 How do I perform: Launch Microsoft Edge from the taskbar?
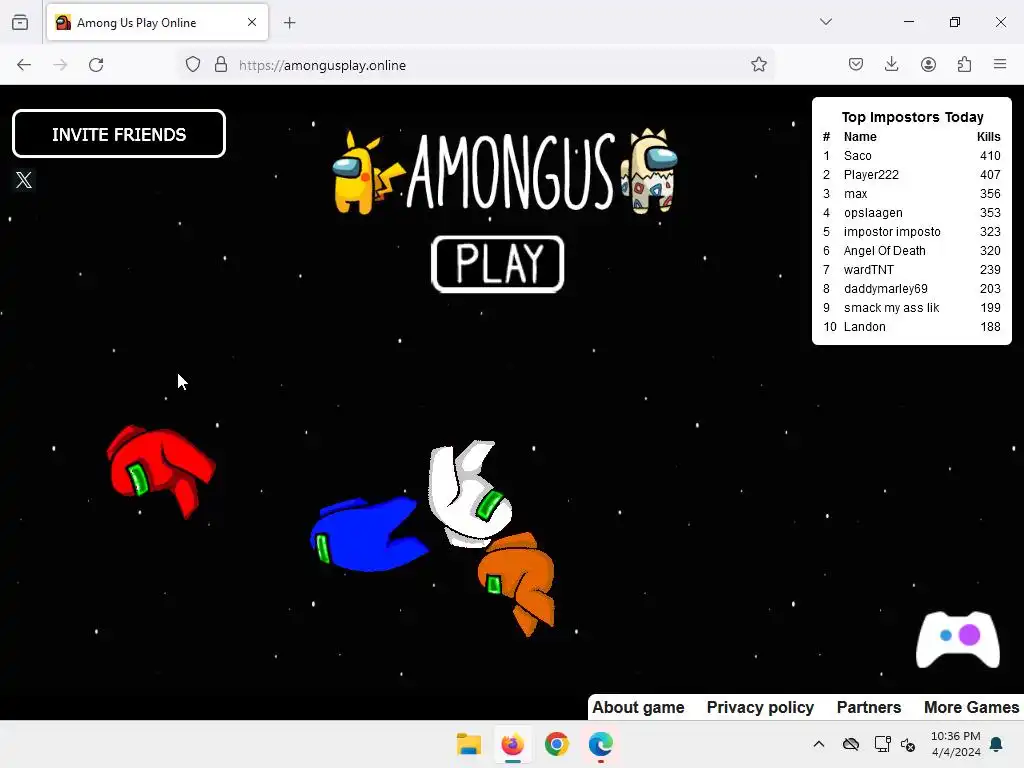(x=600, y=744)
